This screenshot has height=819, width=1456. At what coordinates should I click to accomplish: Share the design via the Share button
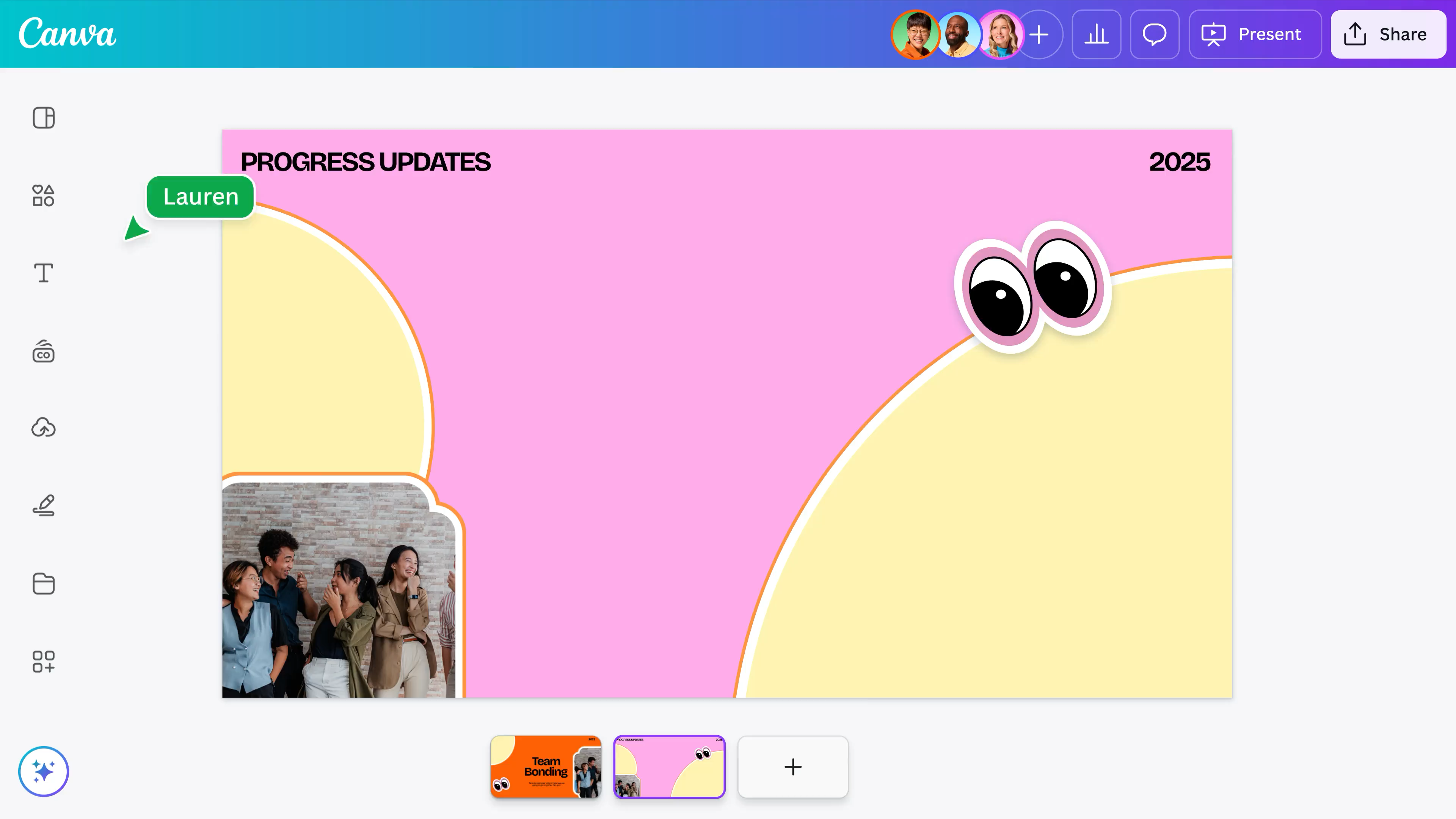(x=1389, y=35)
